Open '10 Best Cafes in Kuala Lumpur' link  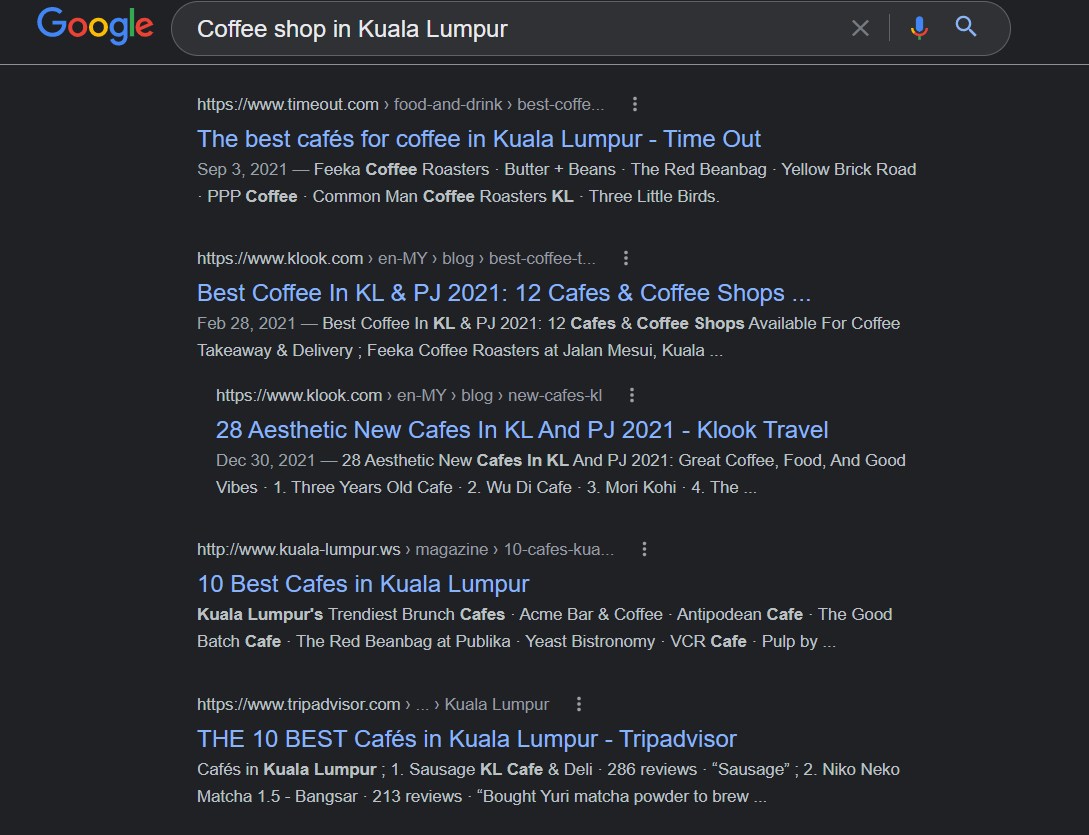click(363, 584)
